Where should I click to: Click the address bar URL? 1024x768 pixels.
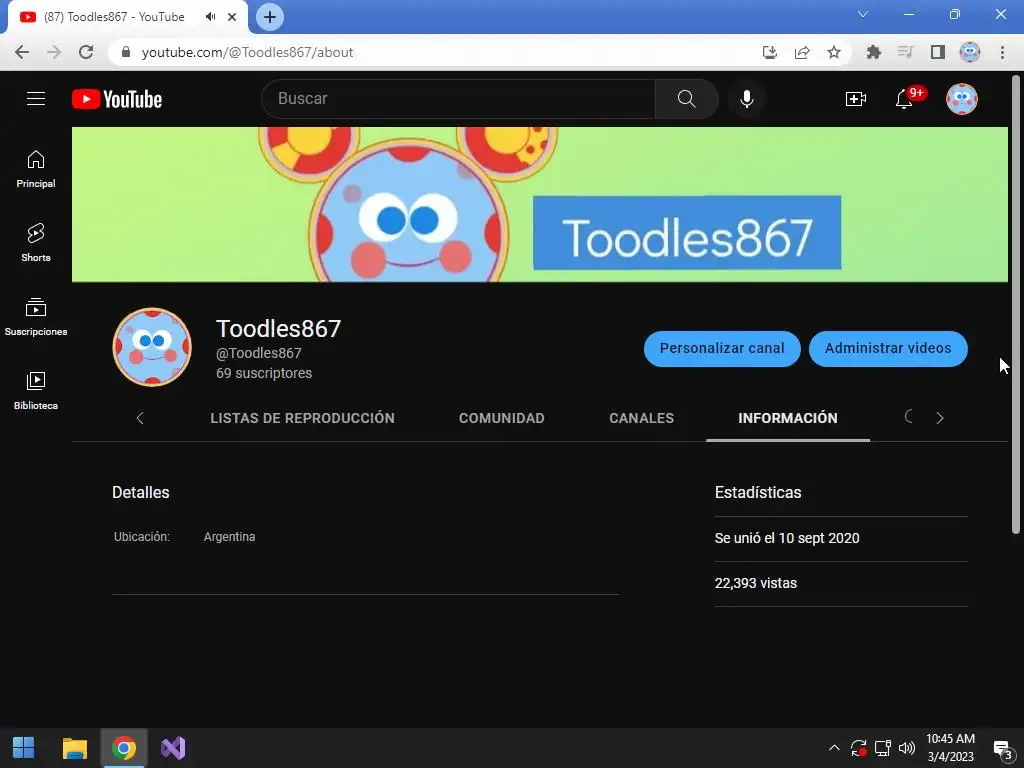[x=248, y=52]
